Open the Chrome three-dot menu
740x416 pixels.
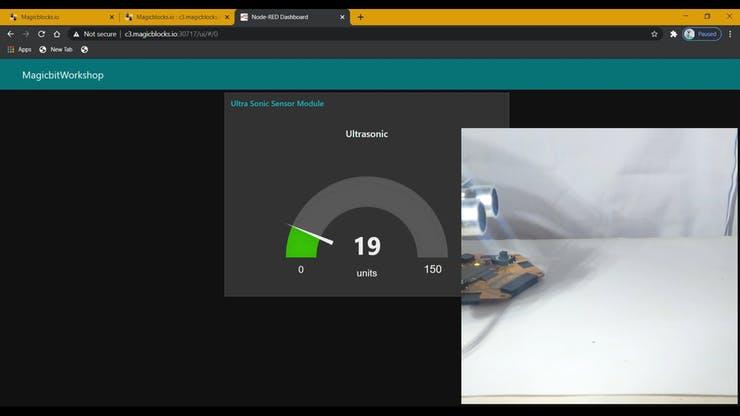point(730,33)
